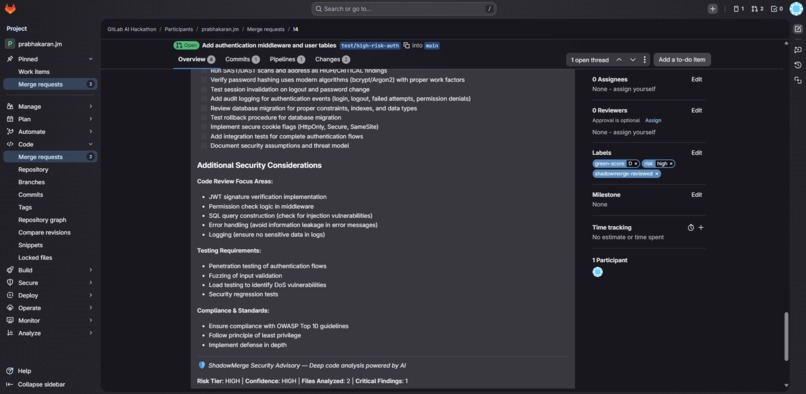Screen dimensions: 806x394
Task: Open Repository in sidebar
Action: [x=33, y=169]
